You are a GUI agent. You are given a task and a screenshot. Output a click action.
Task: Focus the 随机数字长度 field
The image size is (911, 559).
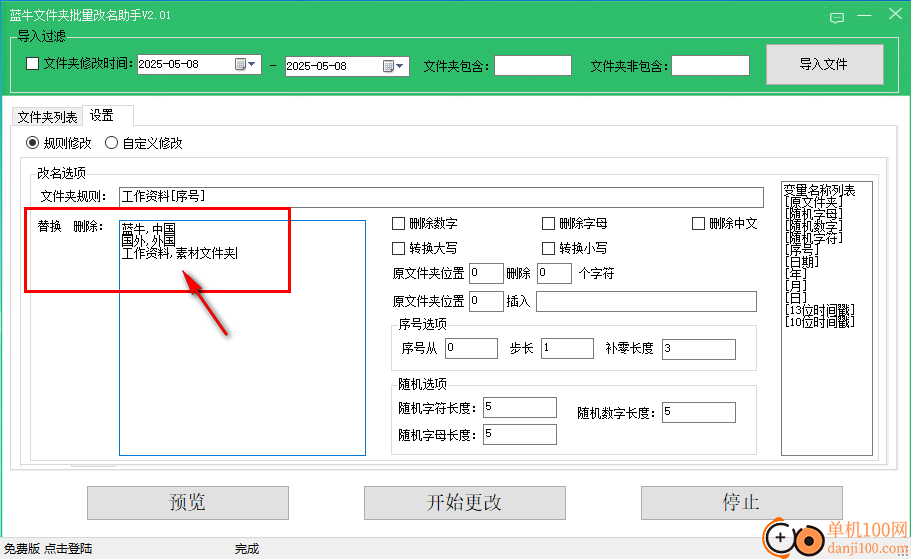(698, 412)
